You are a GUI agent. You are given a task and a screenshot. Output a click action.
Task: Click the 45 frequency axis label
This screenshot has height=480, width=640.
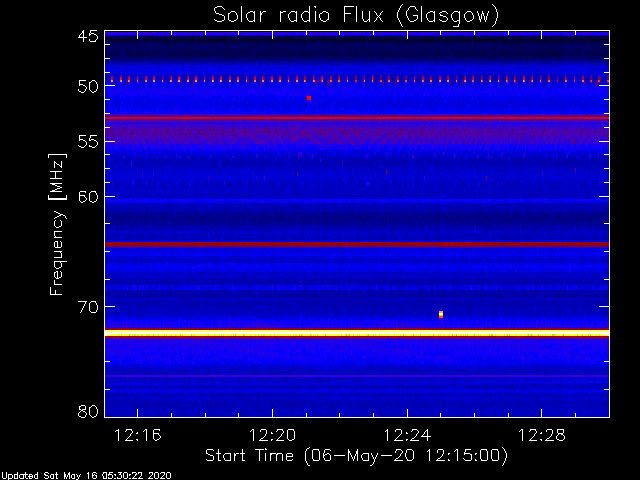tap(88, 36)
